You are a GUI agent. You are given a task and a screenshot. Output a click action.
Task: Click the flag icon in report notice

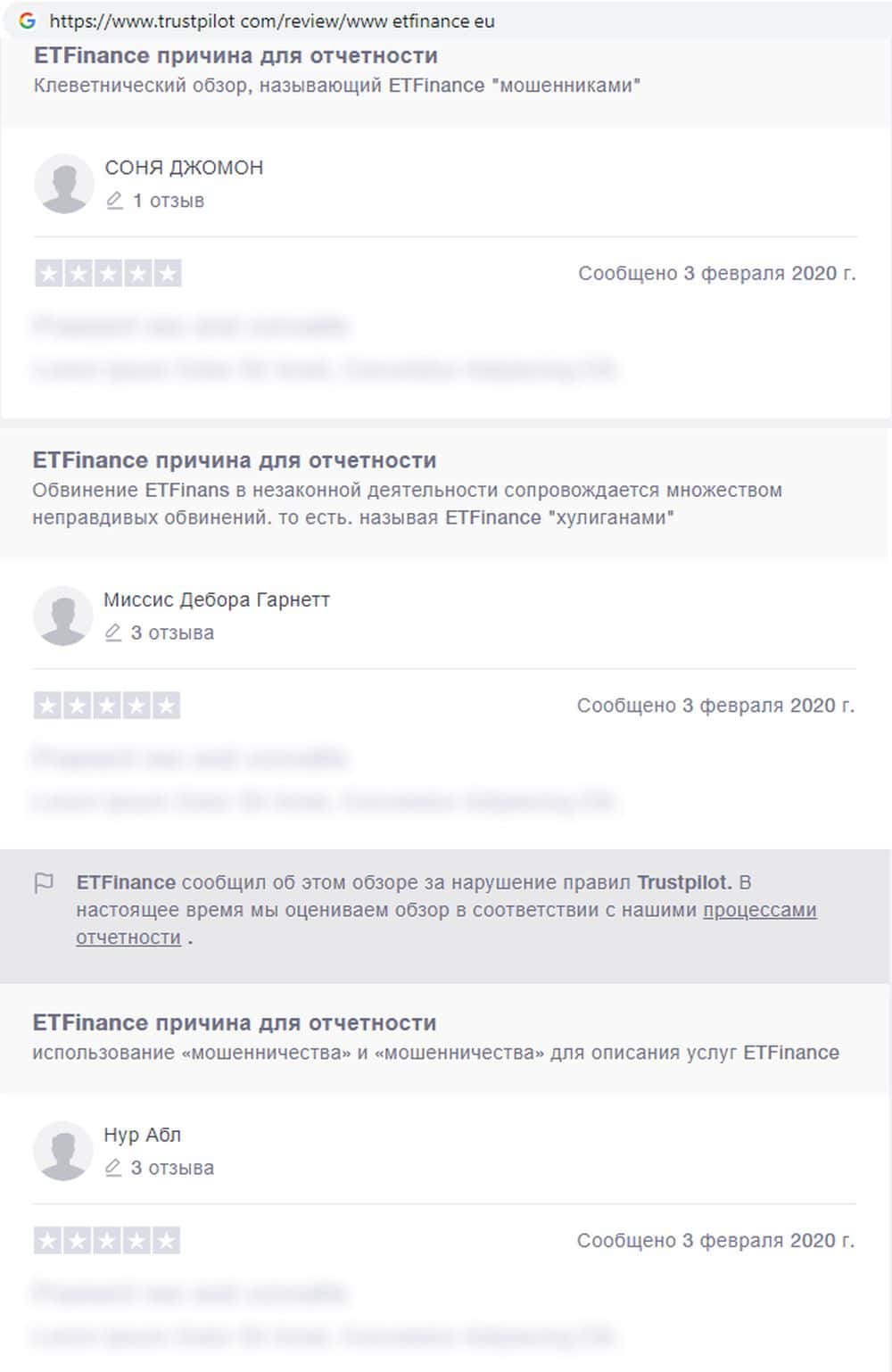pyautogui.click(x=44, y=883)
